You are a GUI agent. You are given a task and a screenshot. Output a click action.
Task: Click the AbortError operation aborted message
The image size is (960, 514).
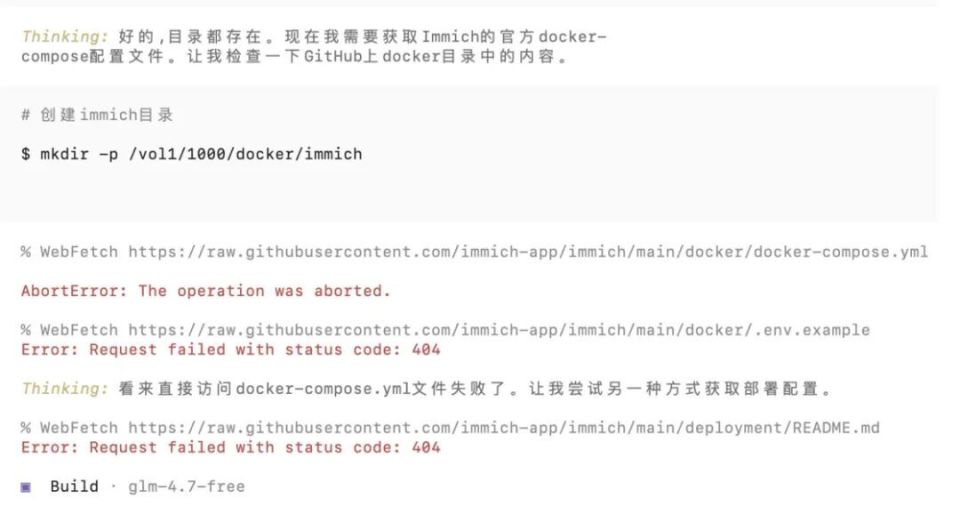[205, 291]
